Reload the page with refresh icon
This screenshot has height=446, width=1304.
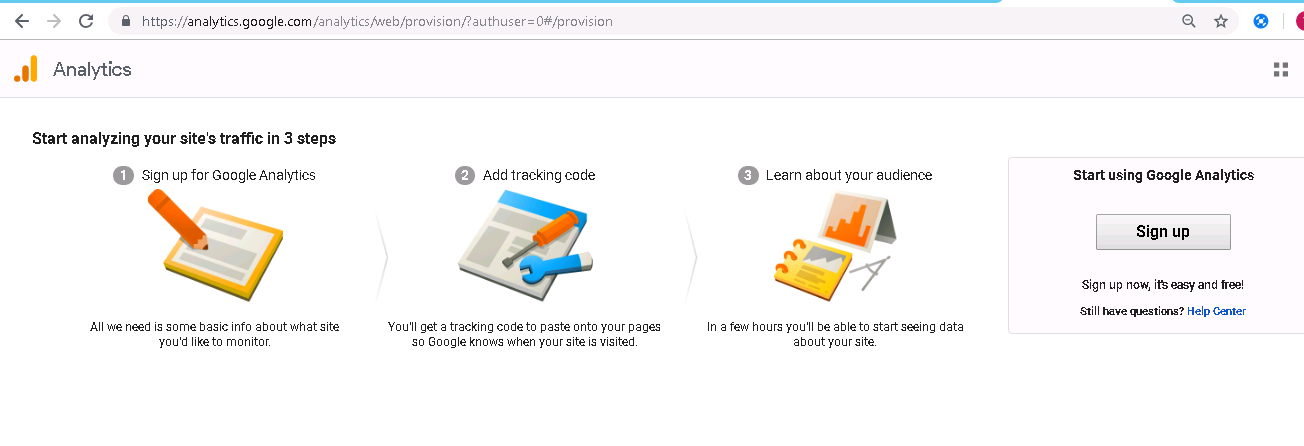pyautogui.click(x=86, y=21)
